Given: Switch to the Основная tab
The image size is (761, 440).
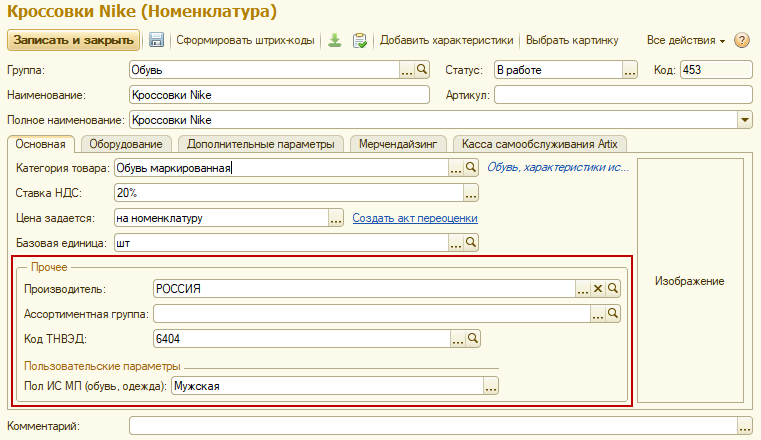Looking at the screenshot, I should [40, 144].
